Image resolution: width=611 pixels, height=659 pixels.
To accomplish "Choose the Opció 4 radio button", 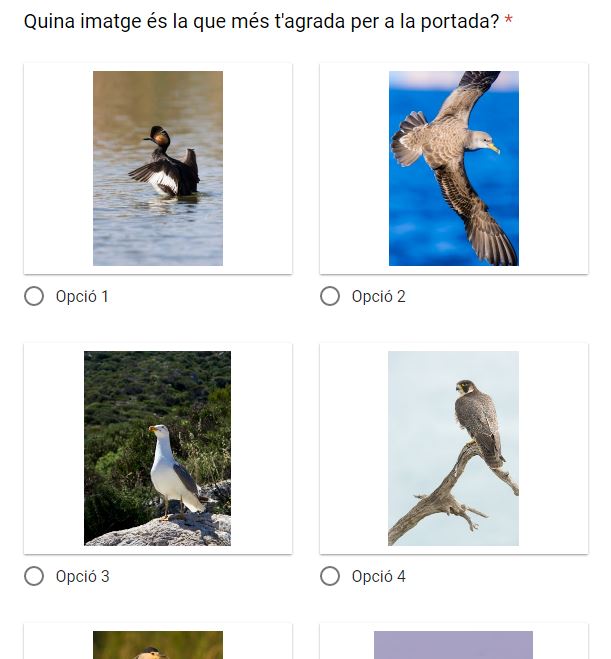I will tap(330, 576).
